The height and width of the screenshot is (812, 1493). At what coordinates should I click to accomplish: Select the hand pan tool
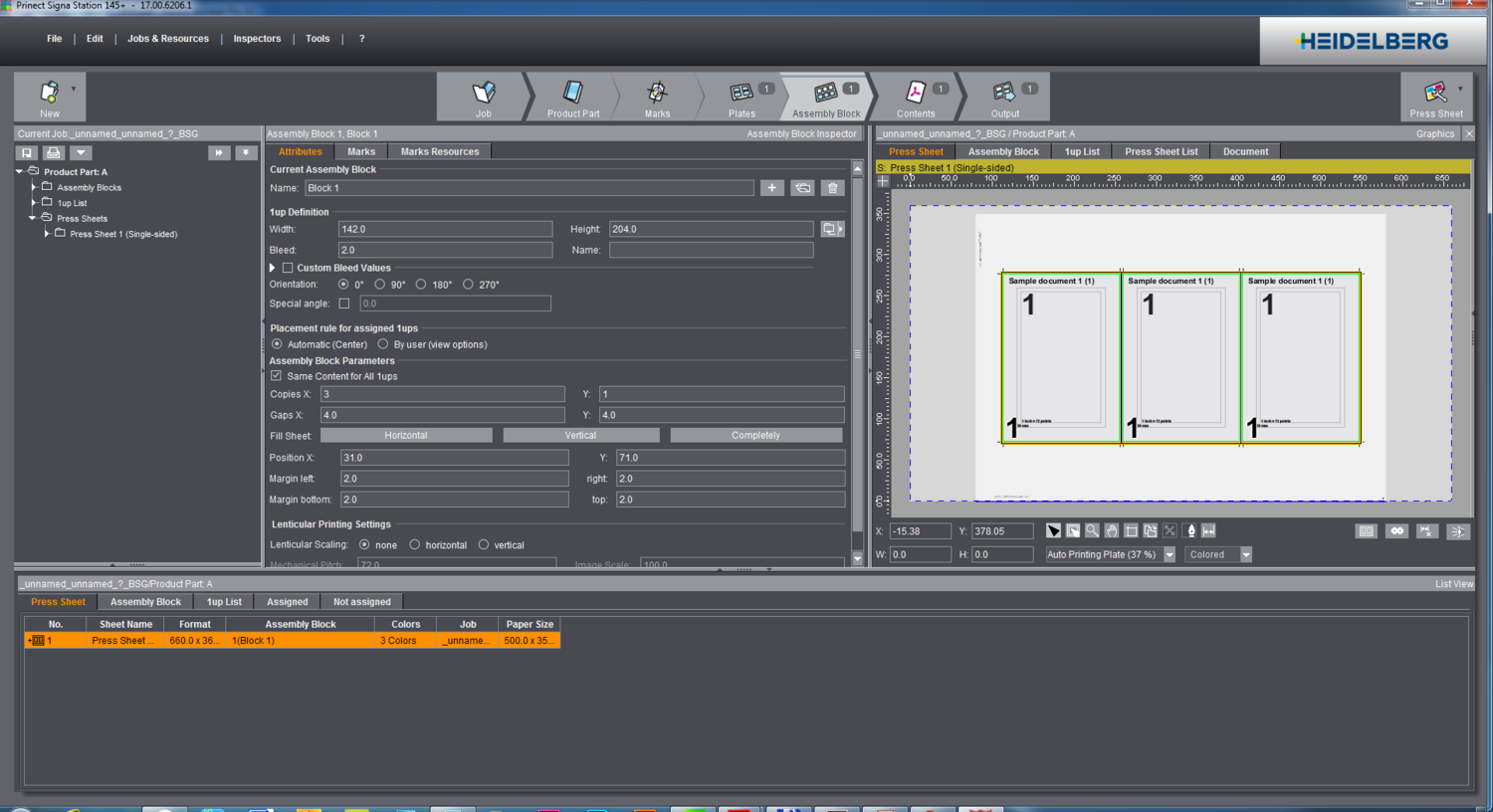(x=1112, y=531)
